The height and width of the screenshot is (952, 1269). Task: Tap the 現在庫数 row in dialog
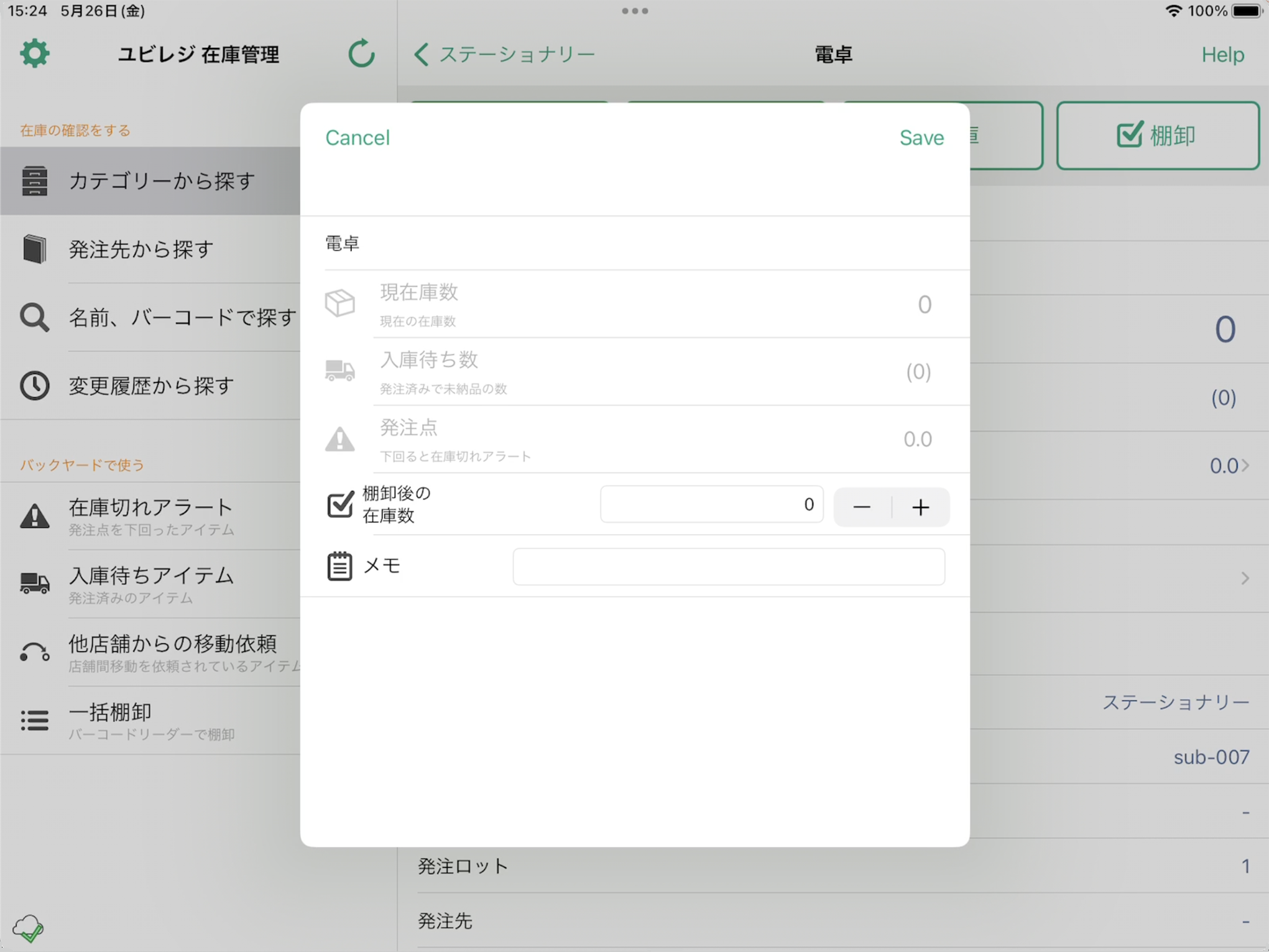click(635, 304)
